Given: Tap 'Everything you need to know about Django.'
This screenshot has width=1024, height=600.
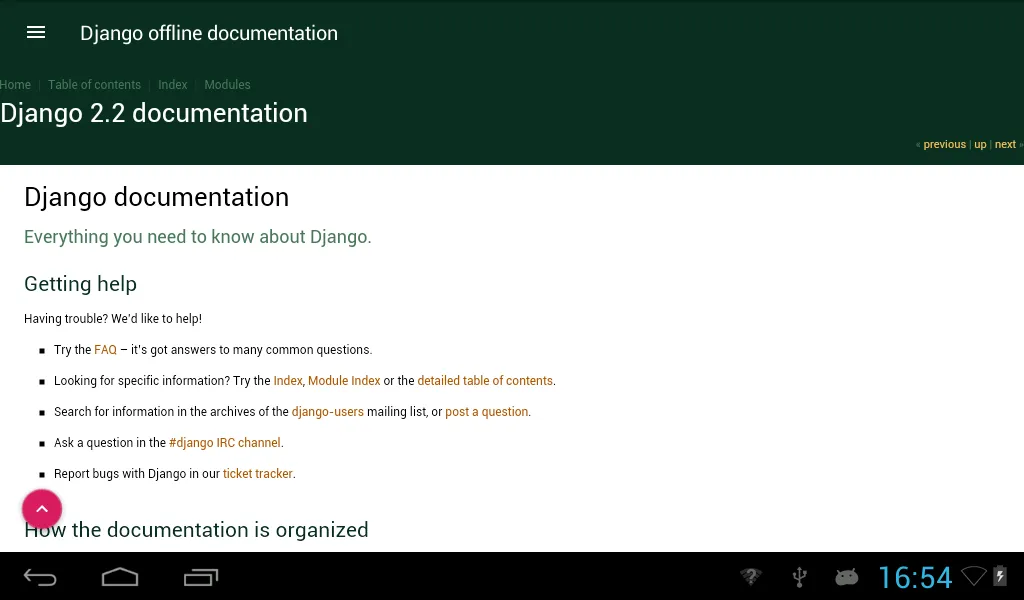Looking at the screenshot, I should point(198,237).
